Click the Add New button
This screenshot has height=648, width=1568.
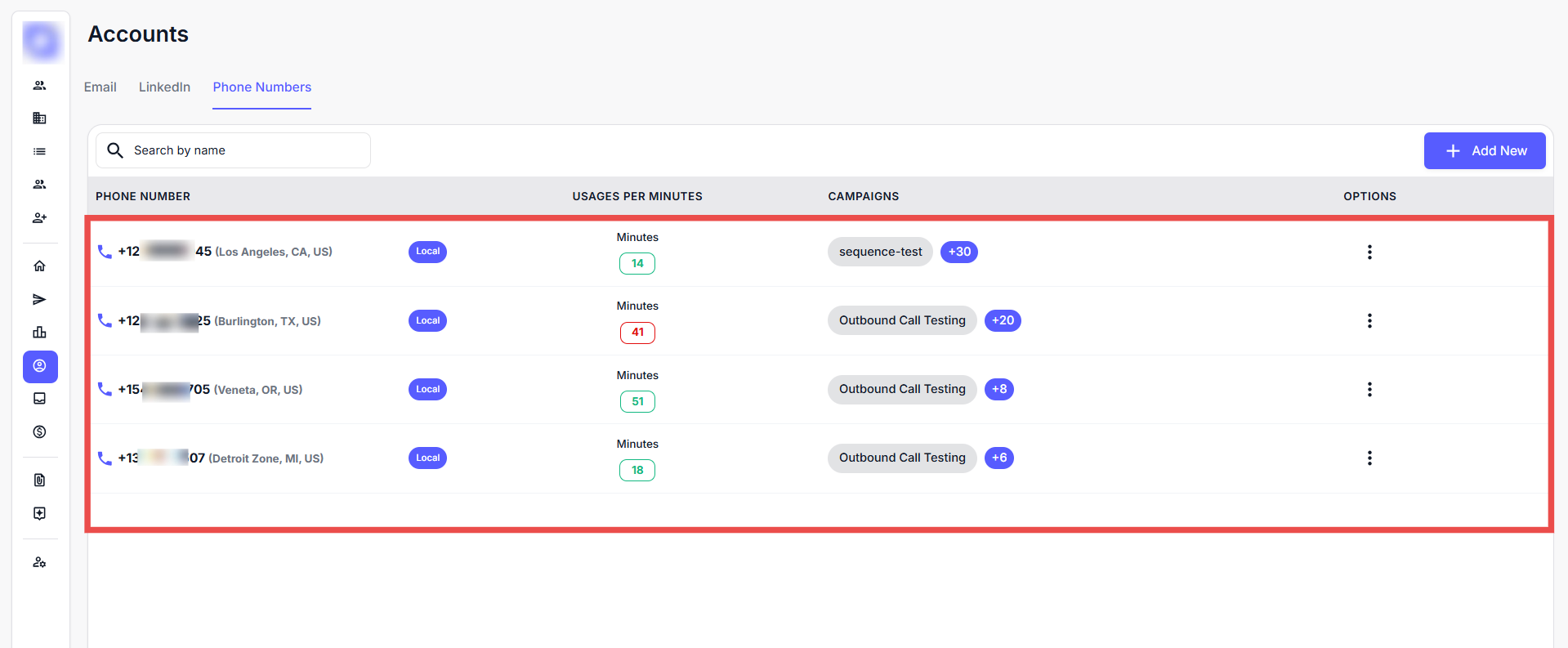pos(1484,151)
